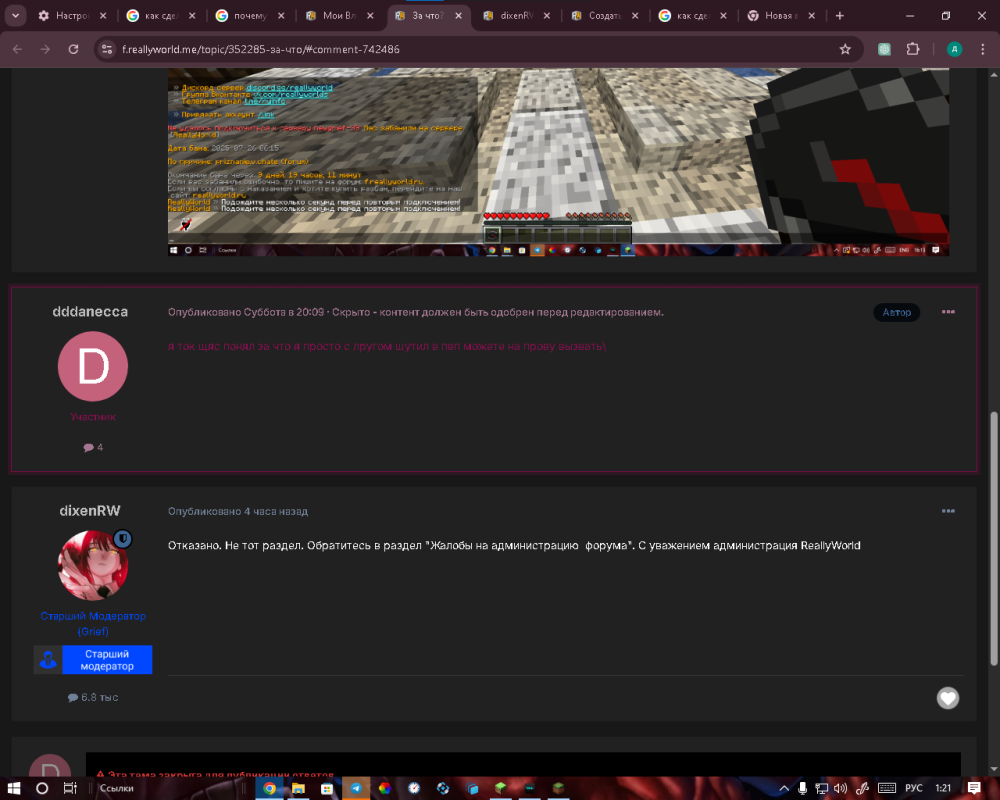Switch the РУС input language
The image size is (1000, 800).
click(913, 789)
